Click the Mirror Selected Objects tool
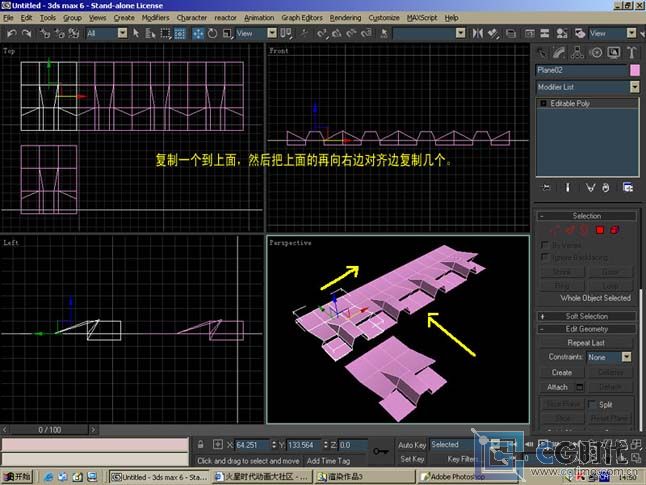The height and width of the screenshot is (485, 646). pyautogui.click(x=477, y=33)
